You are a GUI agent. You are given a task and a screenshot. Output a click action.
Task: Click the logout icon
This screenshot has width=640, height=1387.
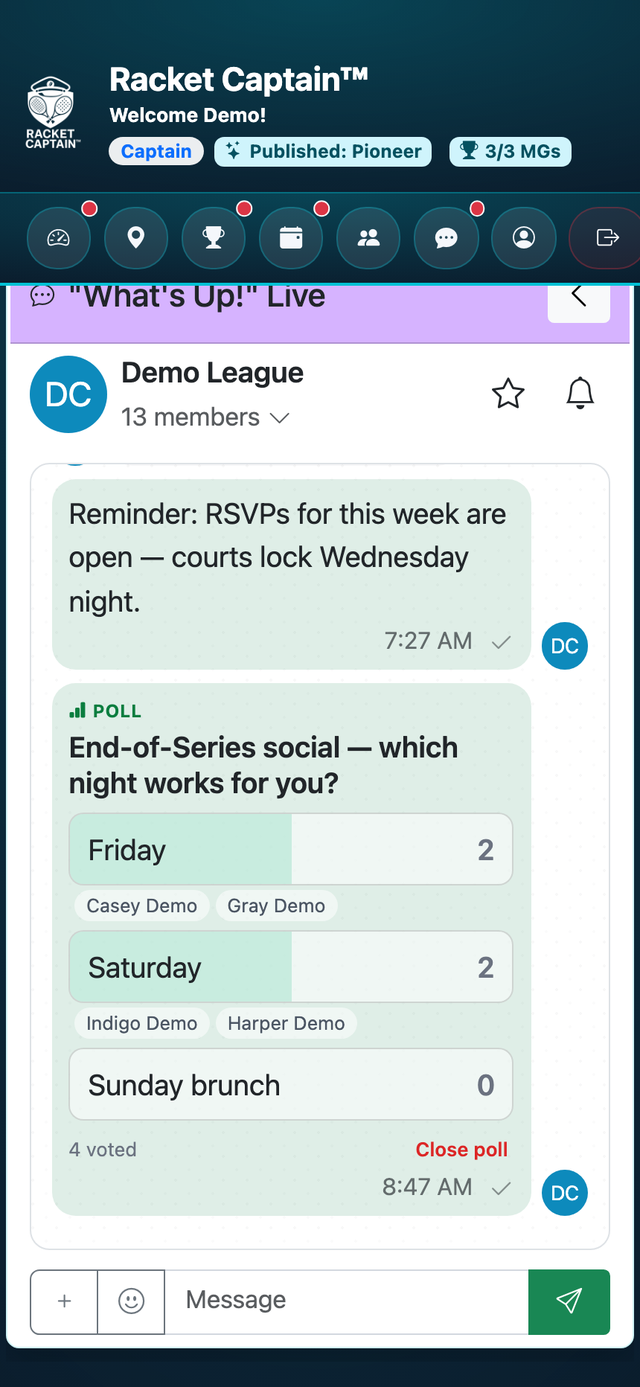click(x=605, y=237)
